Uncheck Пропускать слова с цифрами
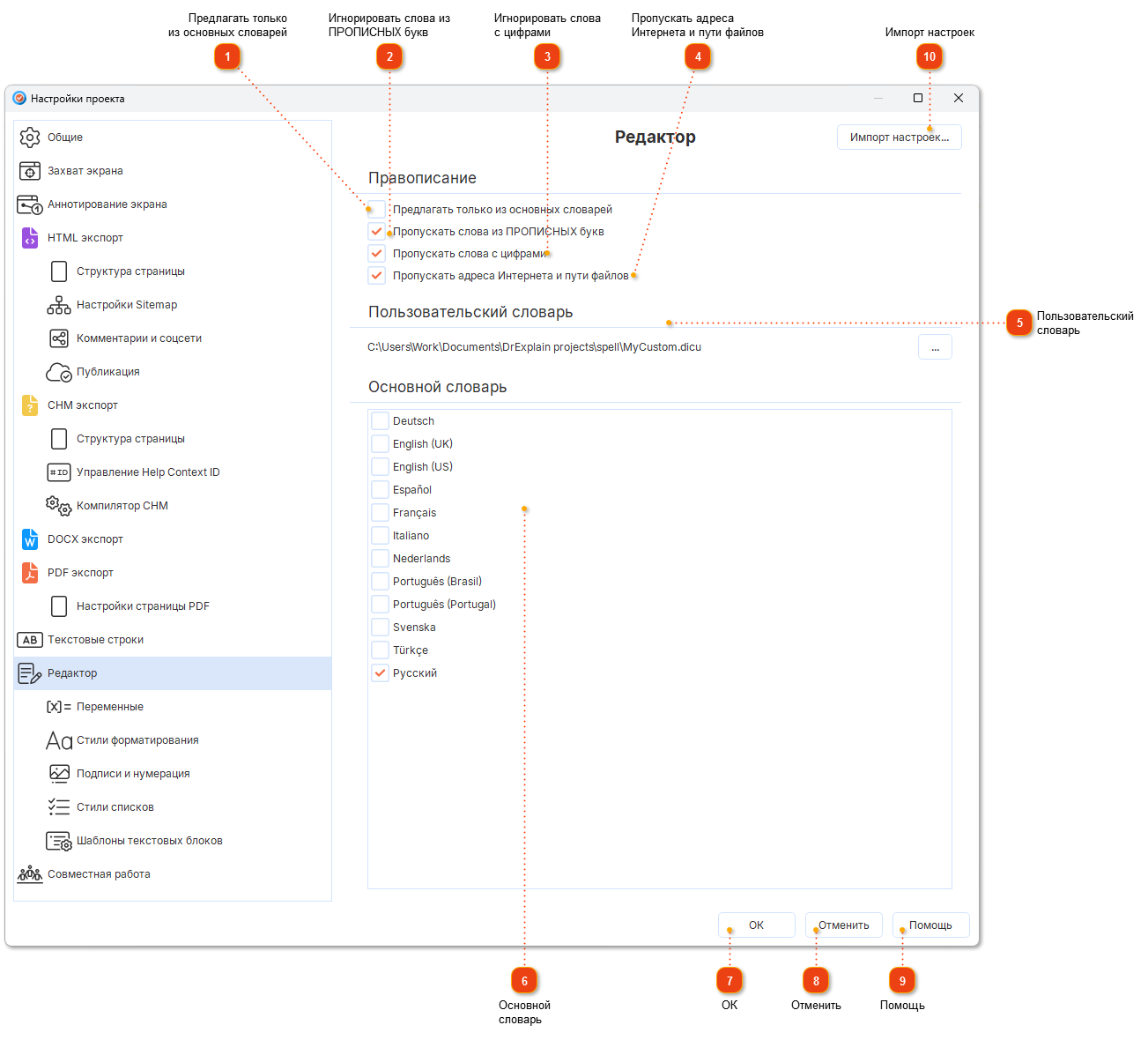The image size is (1148, 1040). tap(377, 254)
